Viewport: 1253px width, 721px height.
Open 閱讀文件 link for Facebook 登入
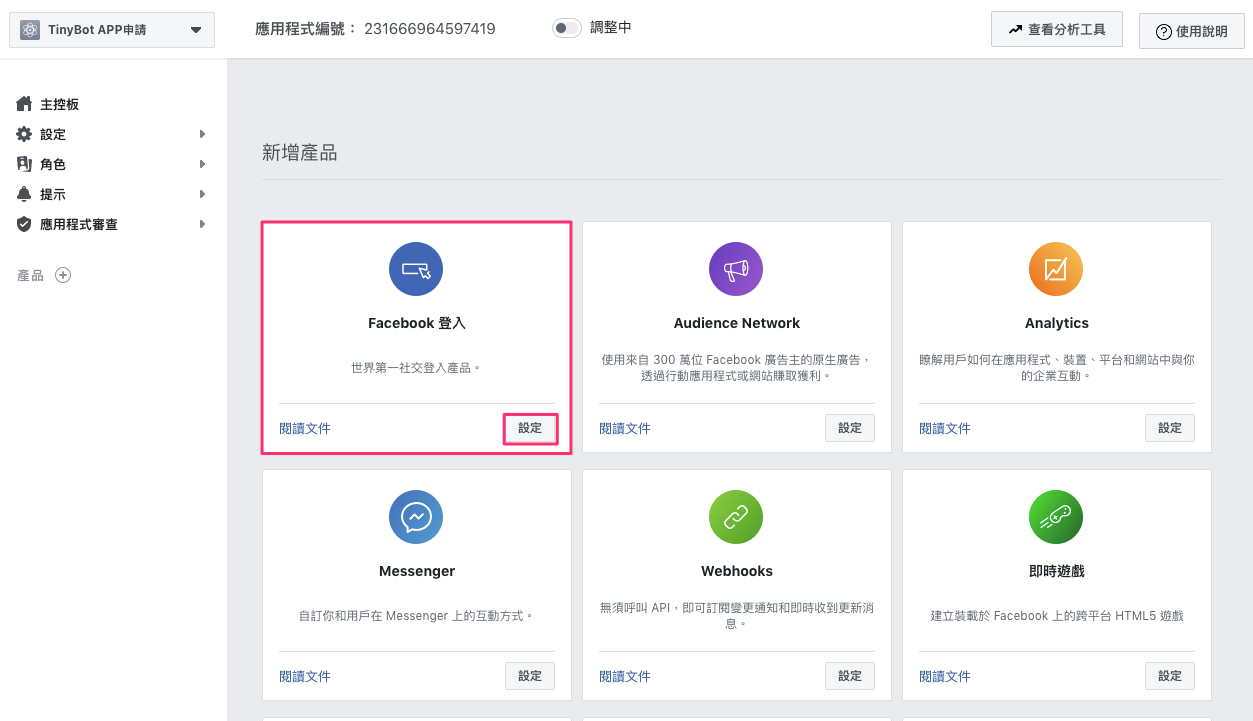305,428
